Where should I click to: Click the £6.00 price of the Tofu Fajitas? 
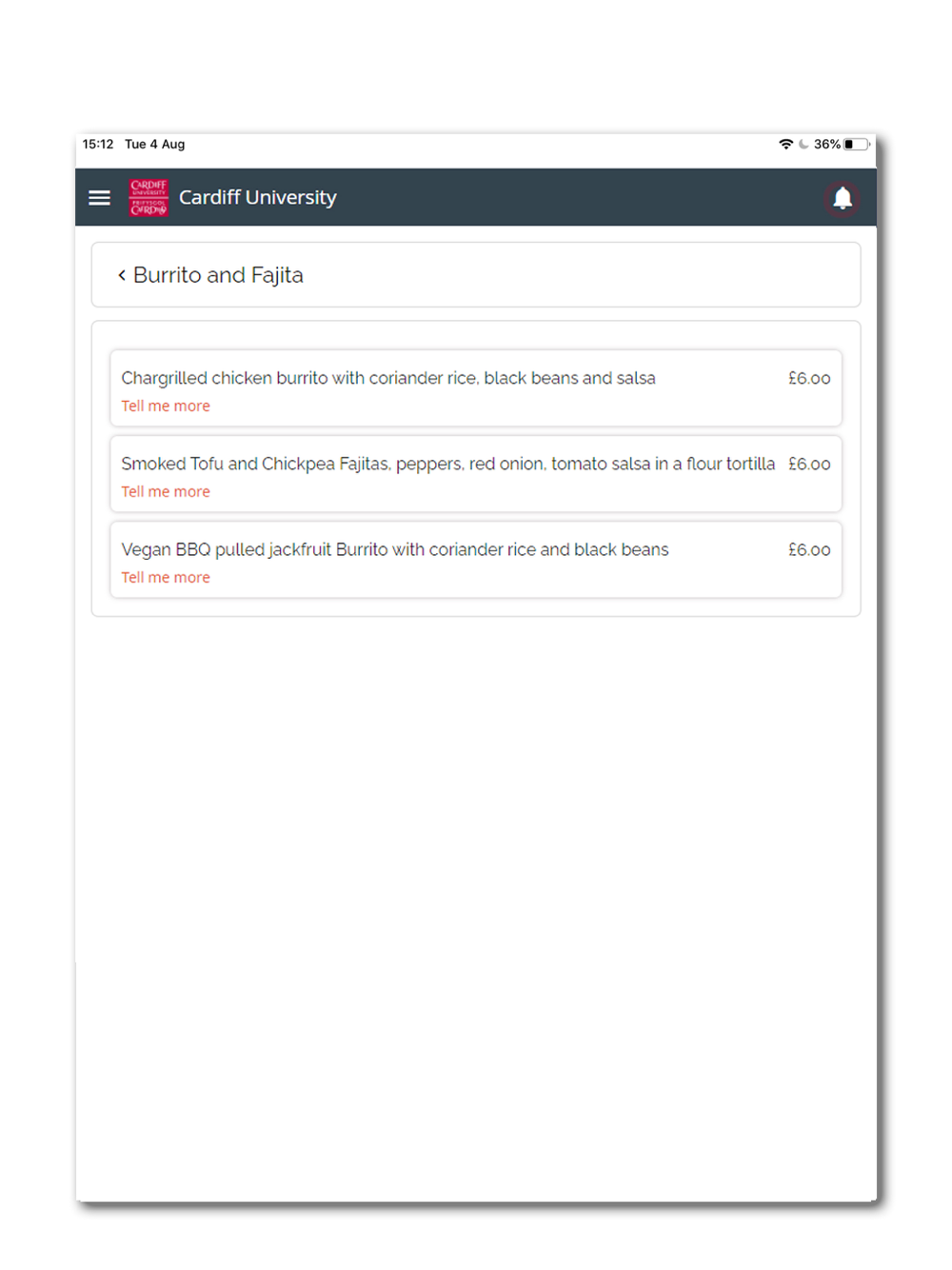point(809,464)
